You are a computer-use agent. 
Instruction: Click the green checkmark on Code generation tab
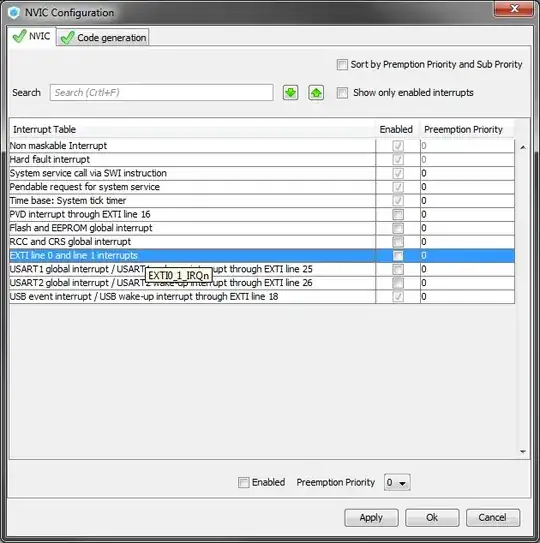68,38
